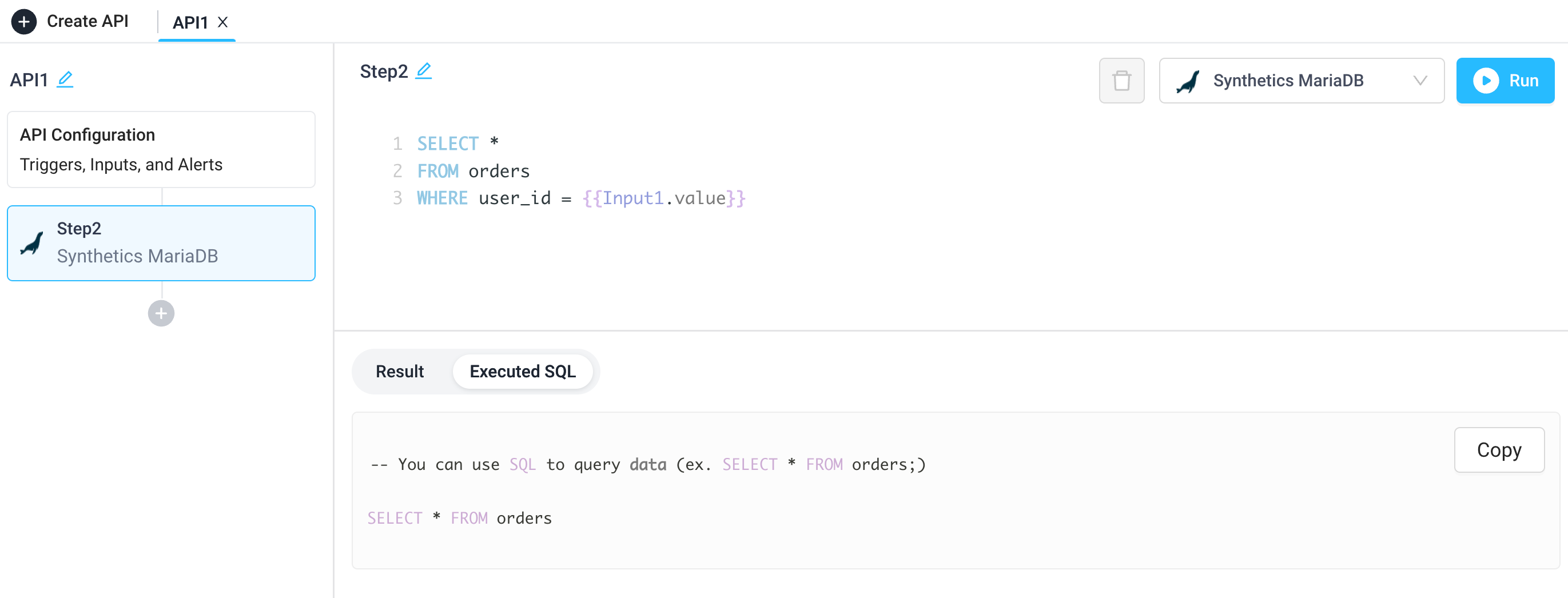Run the Step2 query
This screenshot has width=1568, height=598.
click(1505, 79)
